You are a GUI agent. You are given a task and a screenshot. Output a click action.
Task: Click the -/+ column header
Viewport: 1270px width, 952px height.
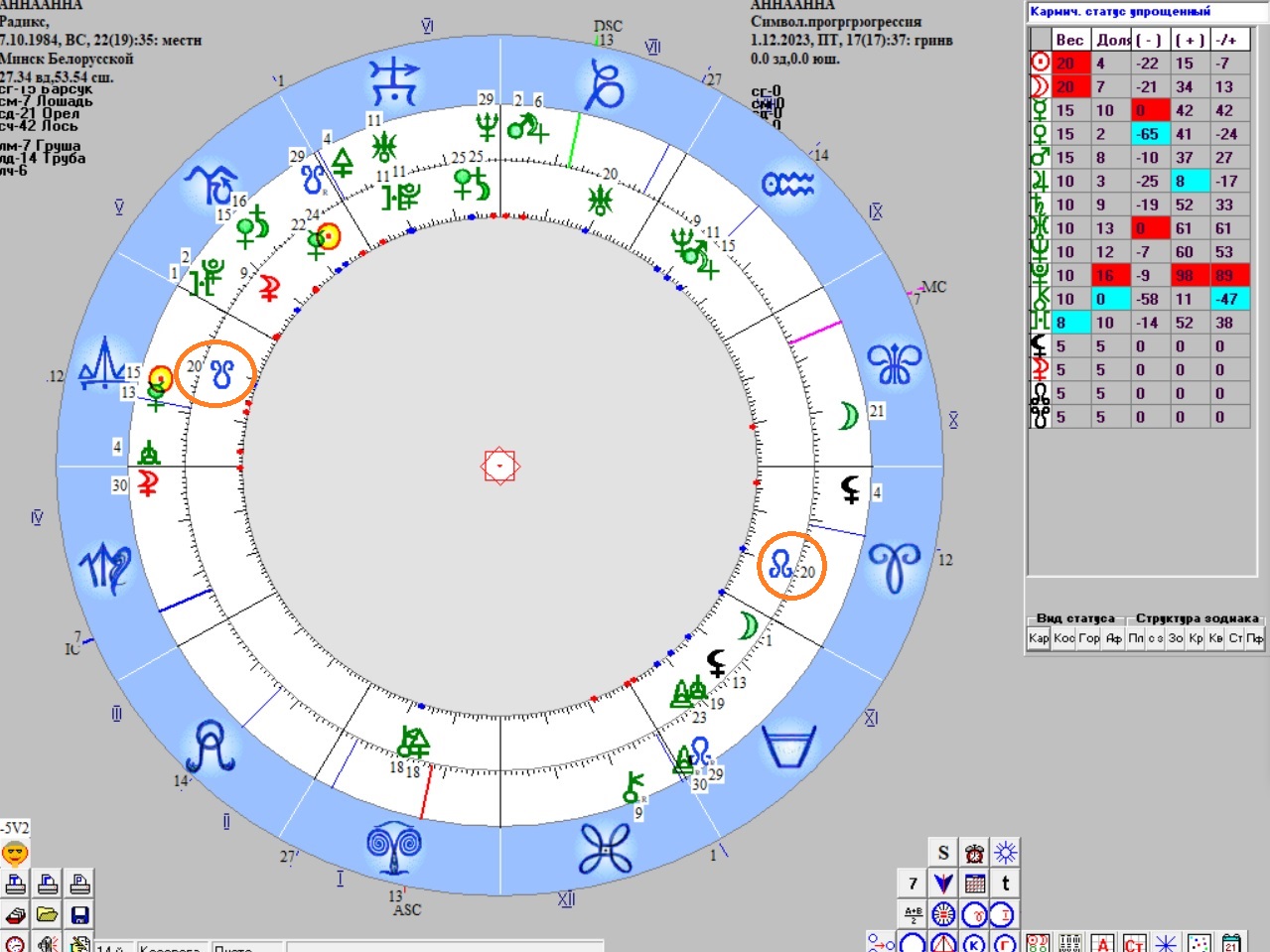pos(1229,40)
